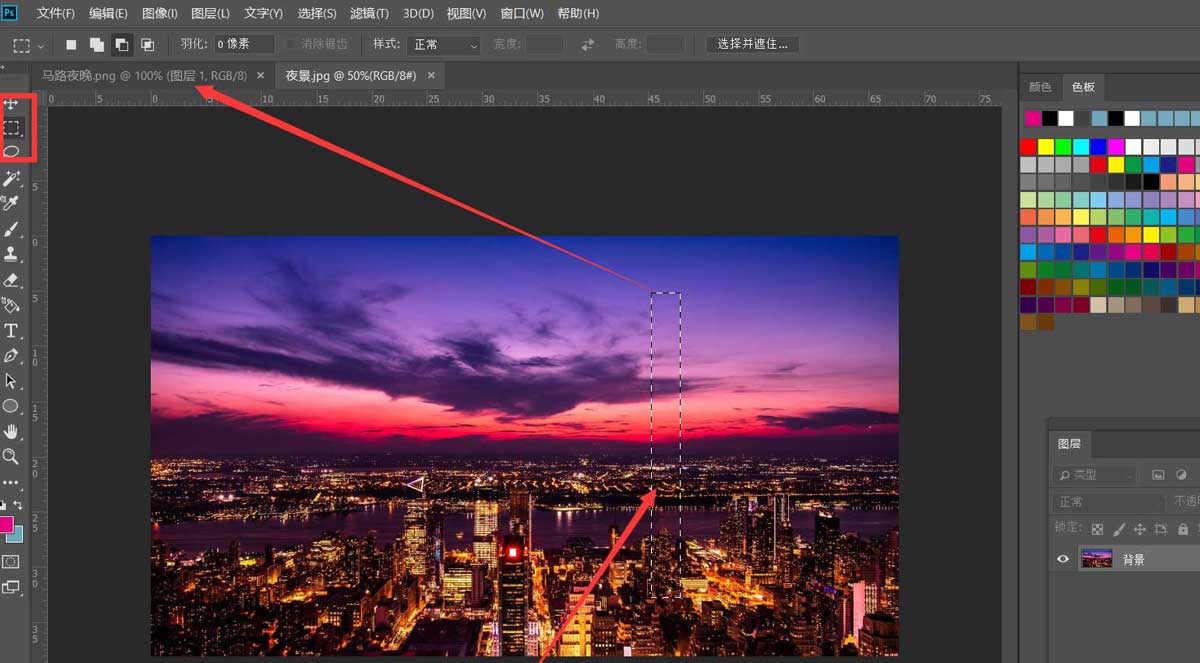
Task: Swap foreground and background colors
Action: (x=18, y=506)
